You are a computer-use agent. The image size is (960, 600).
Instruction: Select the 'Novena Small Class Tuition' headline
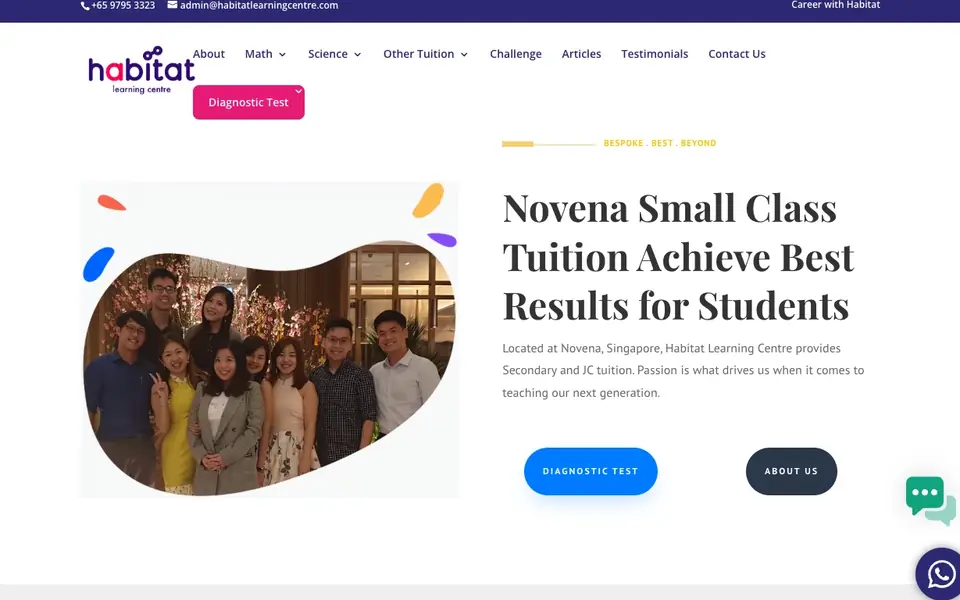coord(678,257)
